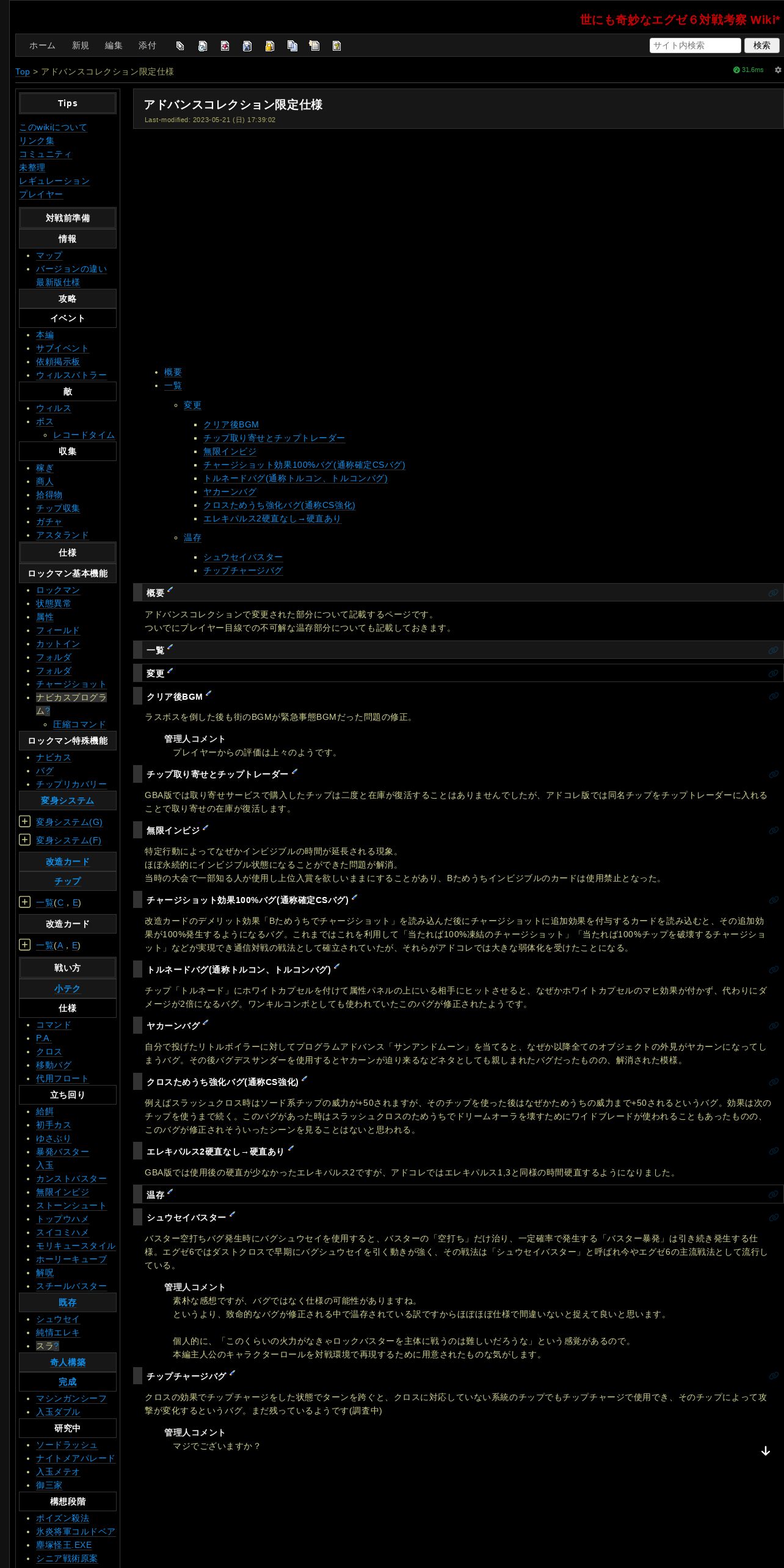The image size is (784, 1568).
Task: Open the バージョンの違い sidebar link
Action: click(x=71, y=269)
